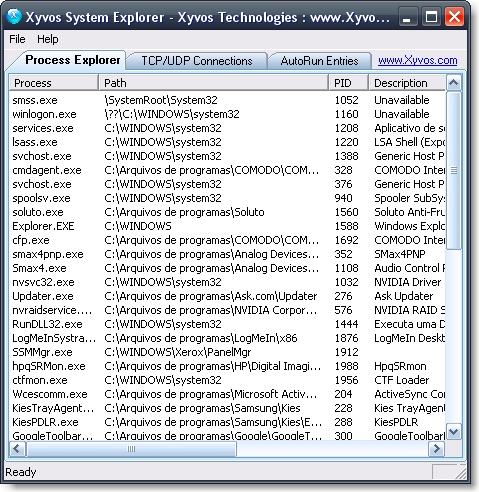Select the spoolsv.exe process row
The width and height of the screenshot is (479, 492).
(227, 198)
